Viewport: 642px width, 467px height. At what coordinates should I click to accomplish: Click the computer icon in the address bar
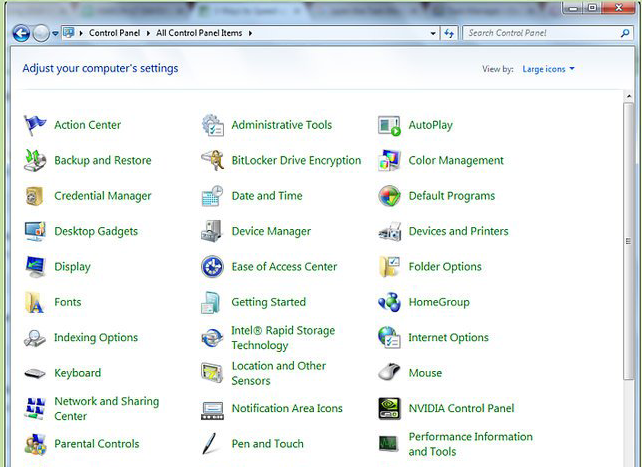pyautogui.click(x=69, y=33)
